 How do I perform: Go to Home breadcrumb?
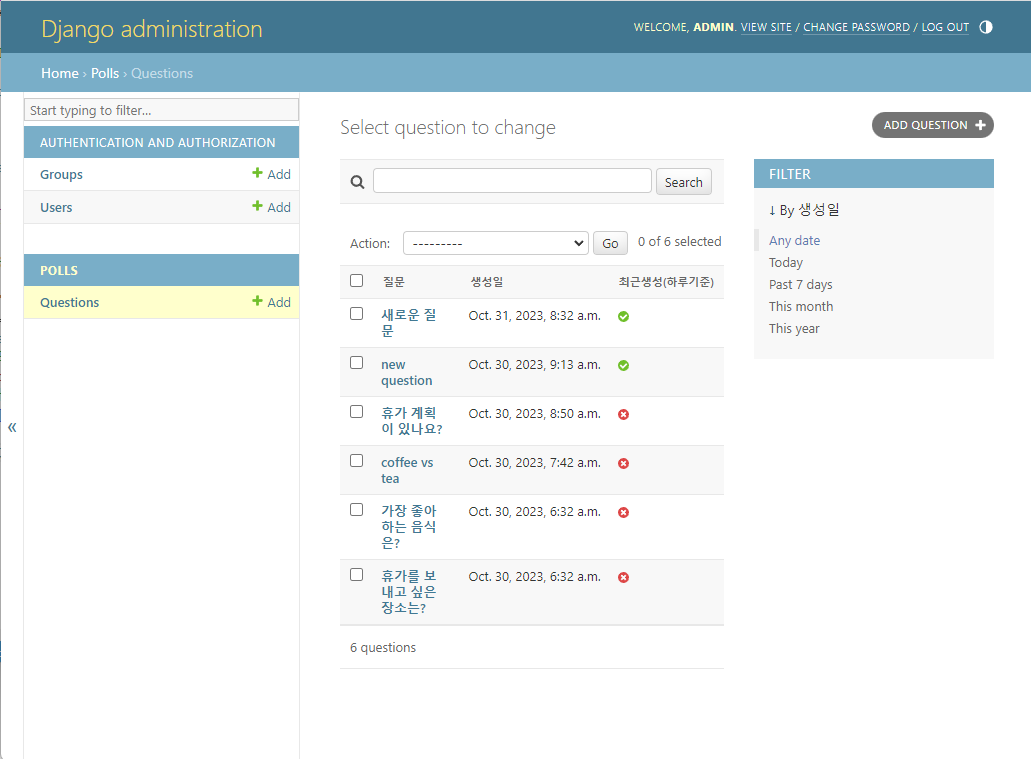pos(60,73)
